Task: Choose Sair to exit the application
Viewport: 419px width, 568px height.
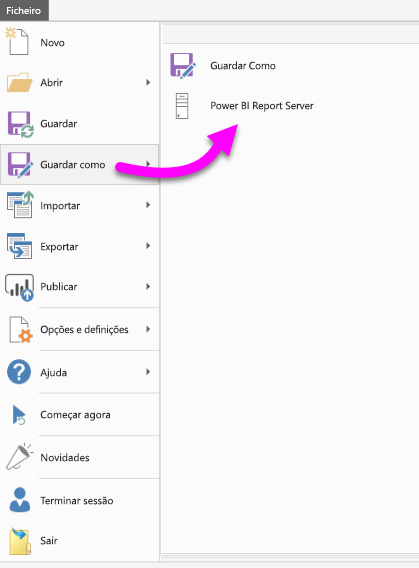Action: (49, 540)
